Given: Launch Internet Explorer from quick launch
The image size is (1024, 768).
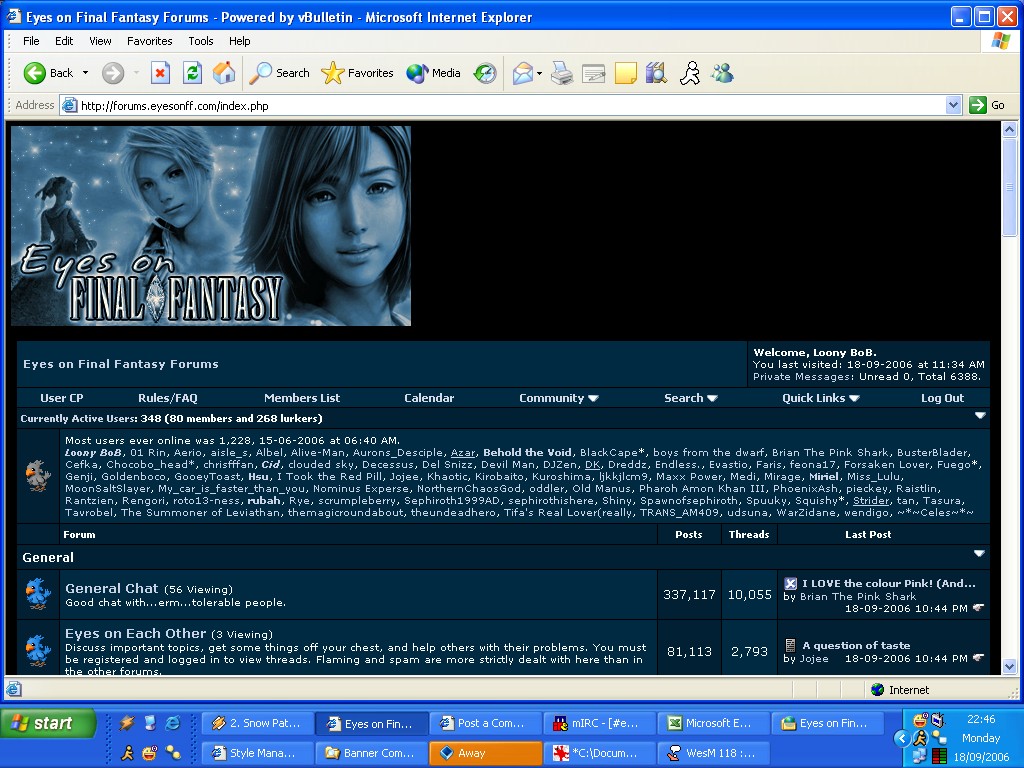Looking at the screenshot, I should point(172,722).
